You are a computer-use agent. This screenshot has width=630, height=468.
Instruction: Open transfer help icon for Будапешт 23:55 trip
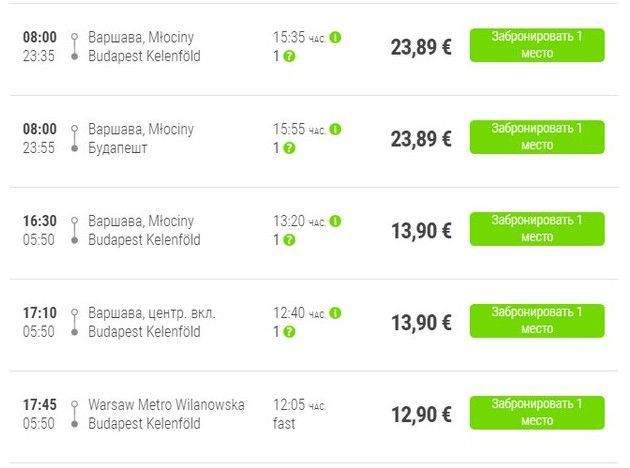pyautogui.click(x=289, y=148)
